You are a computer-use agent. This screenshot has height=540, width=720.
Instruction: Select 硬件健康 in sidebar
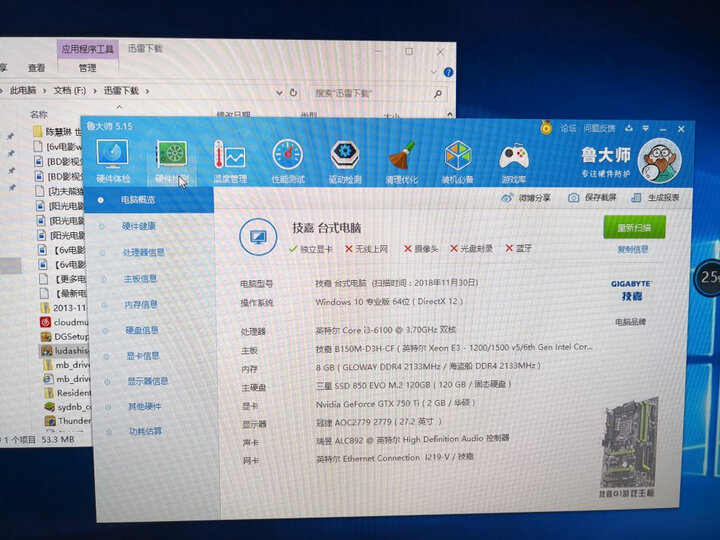[x=139, y=226]
